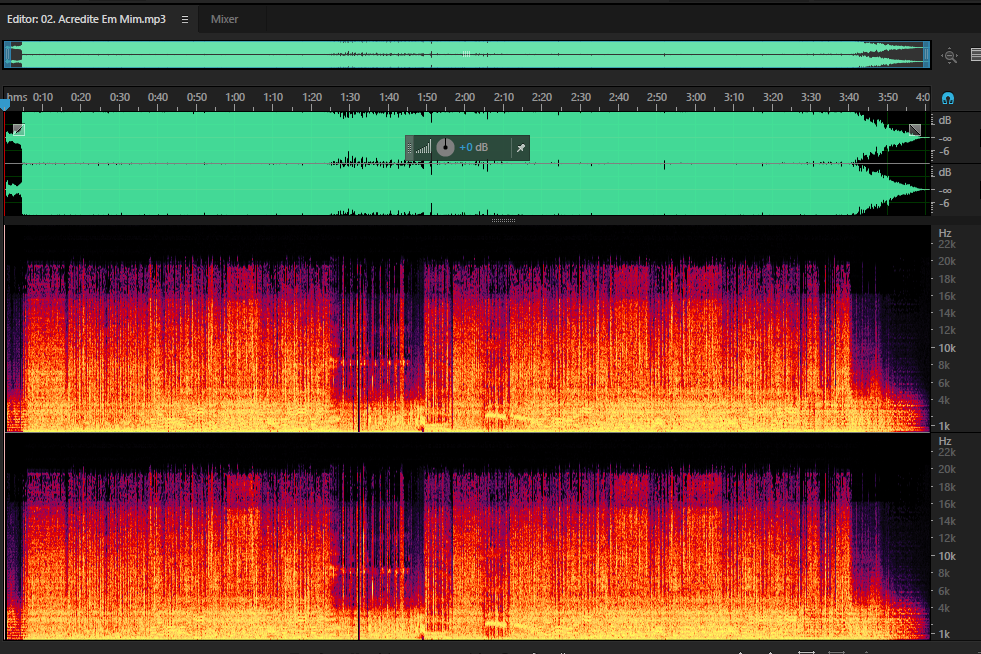Select the fade in handle on waveform
981x654 pixels.
(19, 130)
